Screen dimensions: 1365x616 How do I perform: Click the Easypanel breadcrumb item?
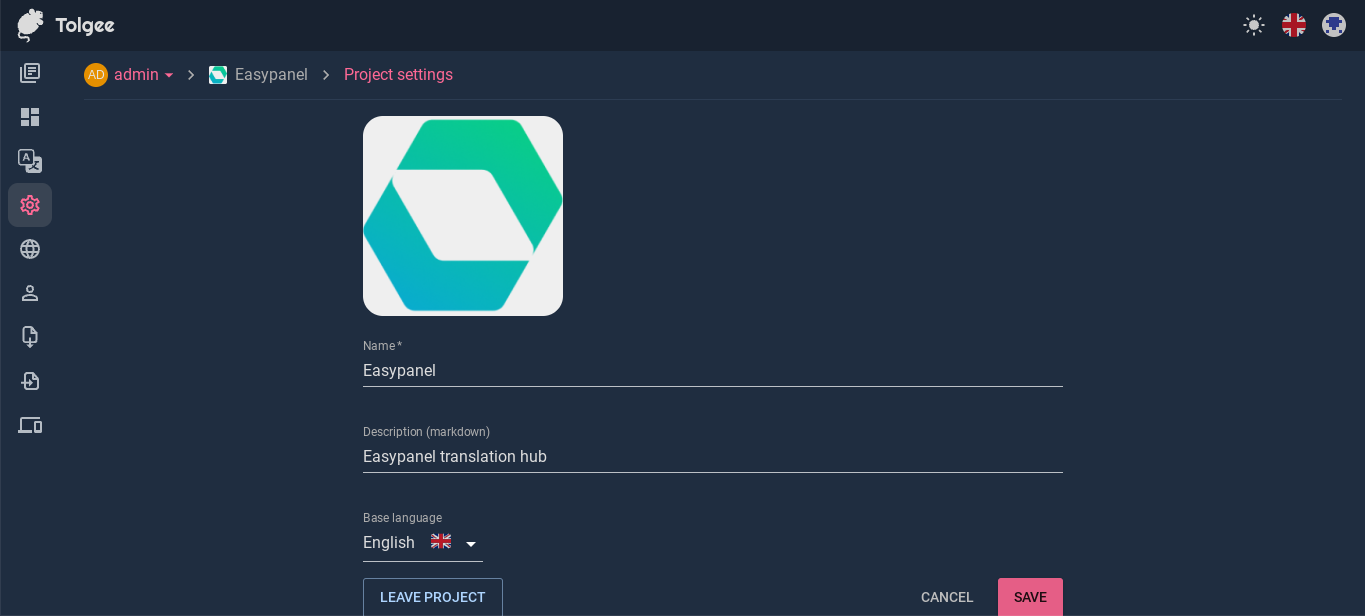click(x=270, y=74)
